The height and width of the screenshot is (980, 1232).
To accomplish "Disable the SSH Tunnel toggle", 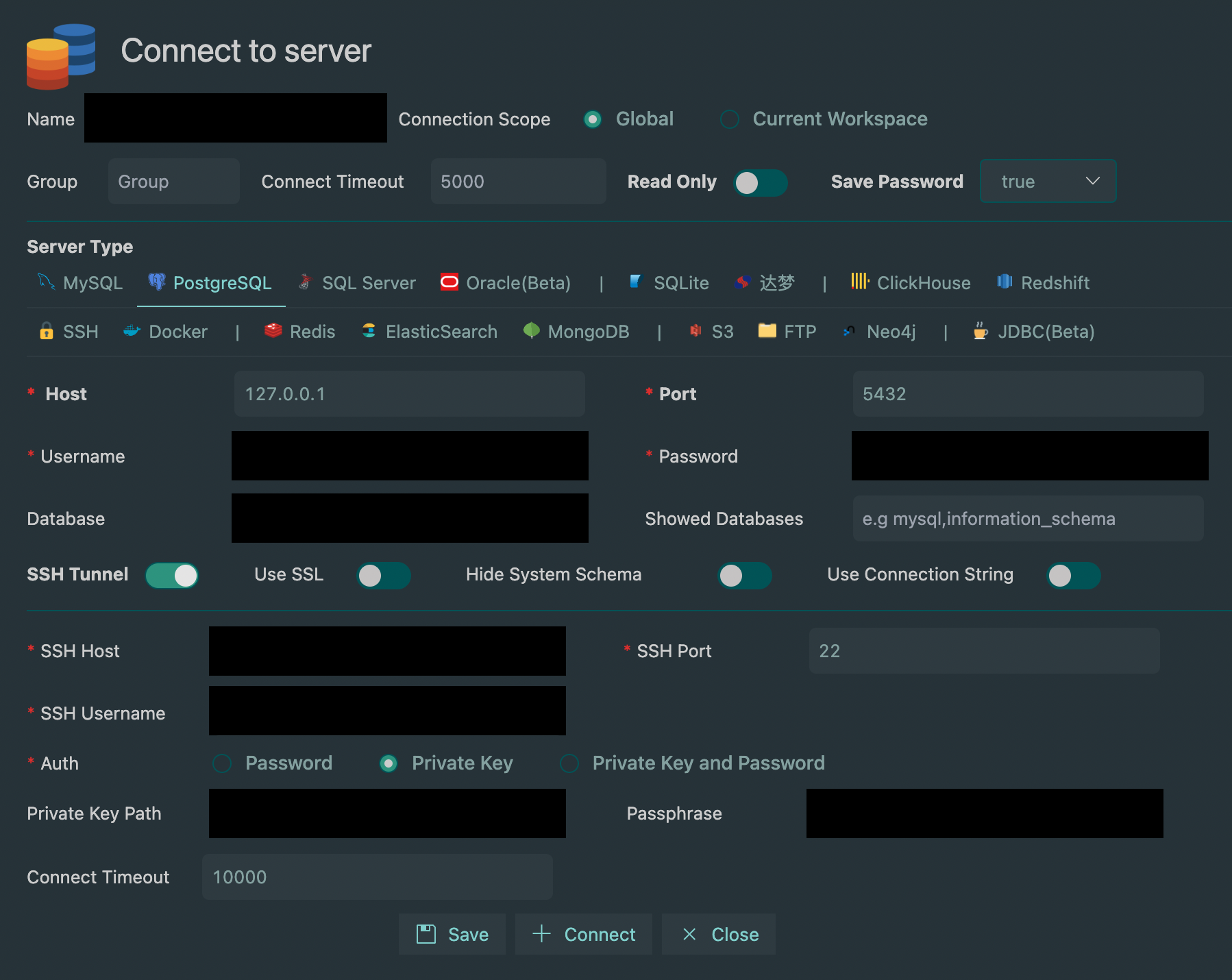I will pos(171,575).
